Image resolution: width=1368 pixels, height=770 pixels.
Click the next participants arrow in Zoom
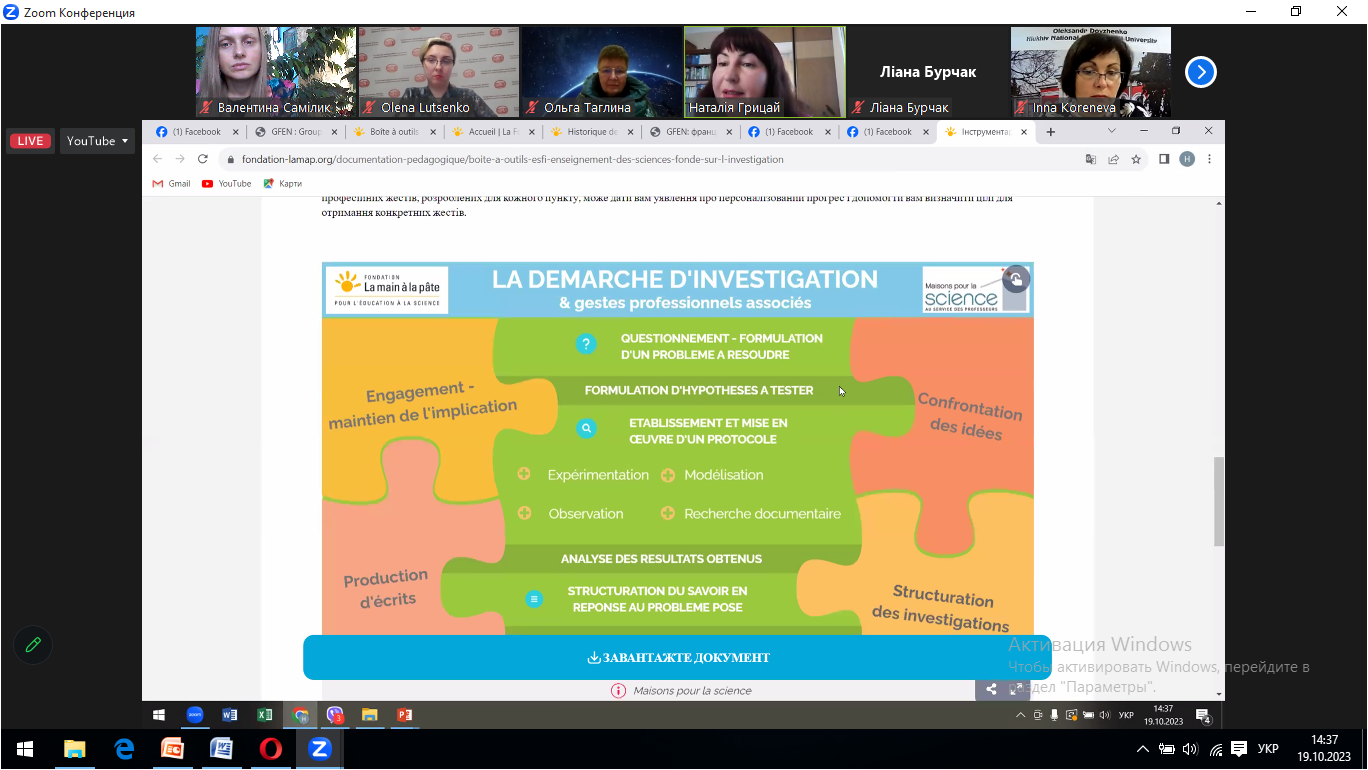1201,72
